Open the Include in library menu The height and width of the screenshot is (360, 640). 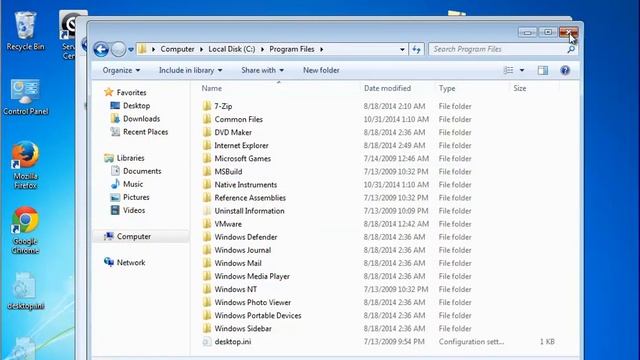pyautogui.click(x=190, y=70)
